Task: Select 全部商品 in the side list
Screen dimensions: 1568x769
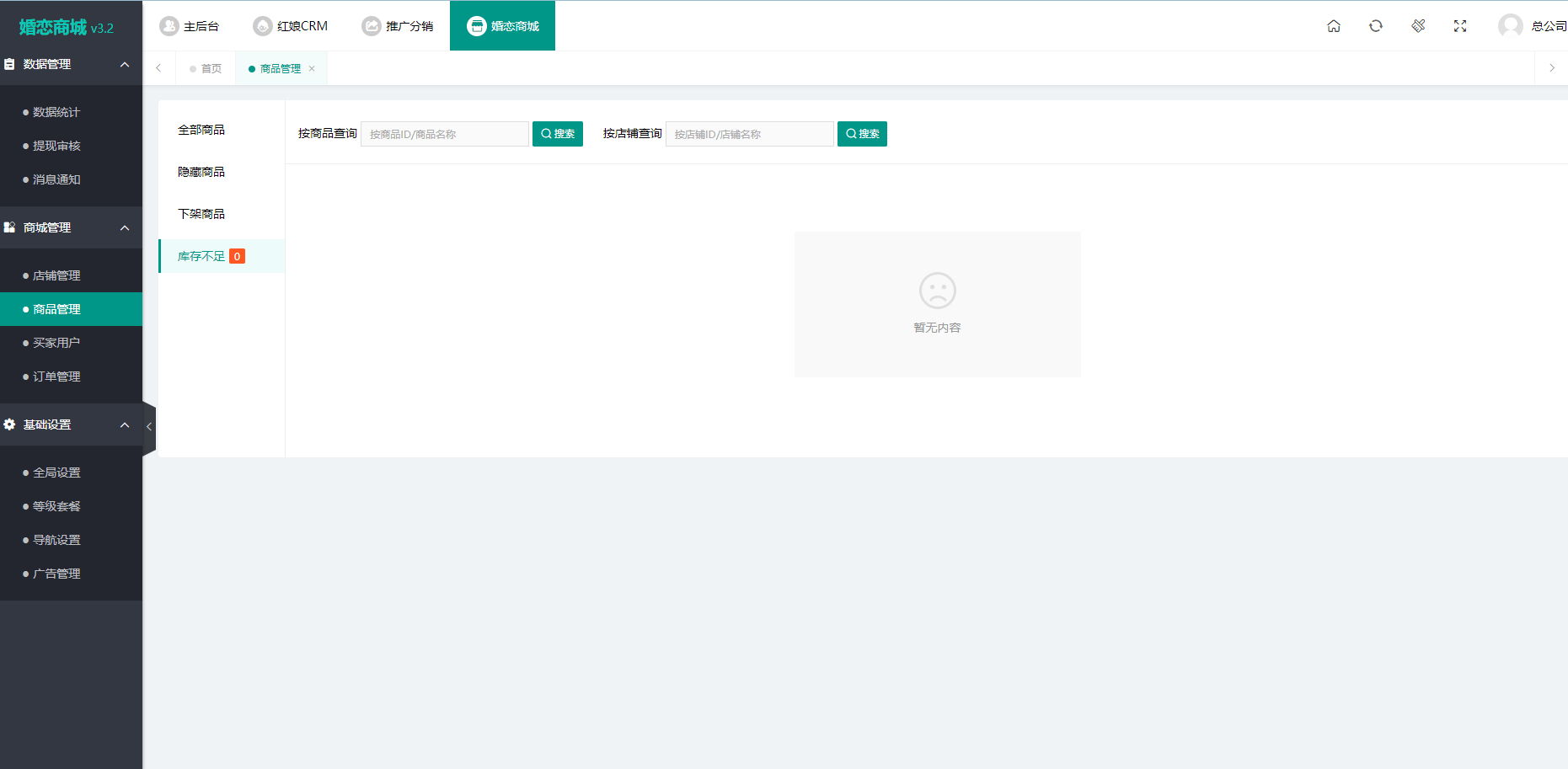Action: (x=201, y=130)
